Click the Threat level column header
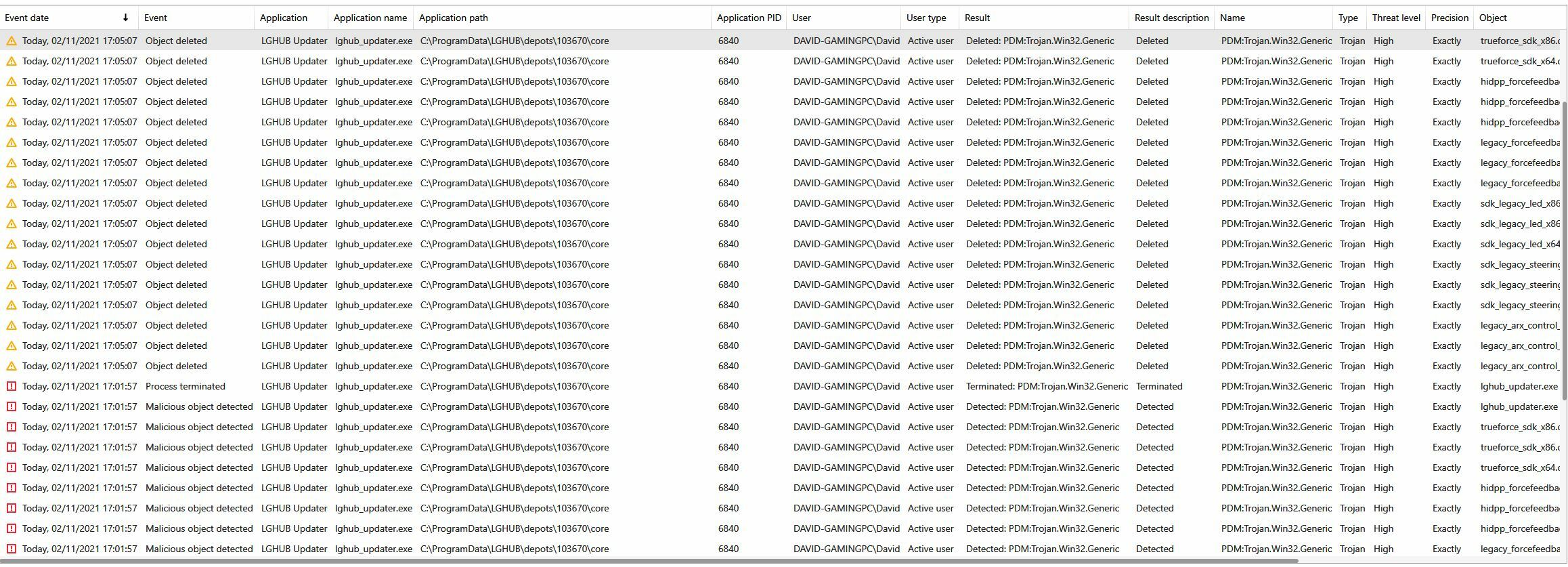This screenshot has width=1568, height=567. (1396, 18)
